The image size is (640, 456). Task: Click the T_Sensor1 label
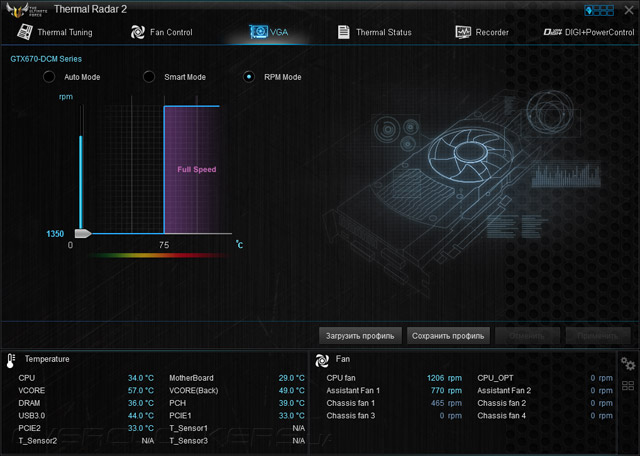click(x=189, y=428)
